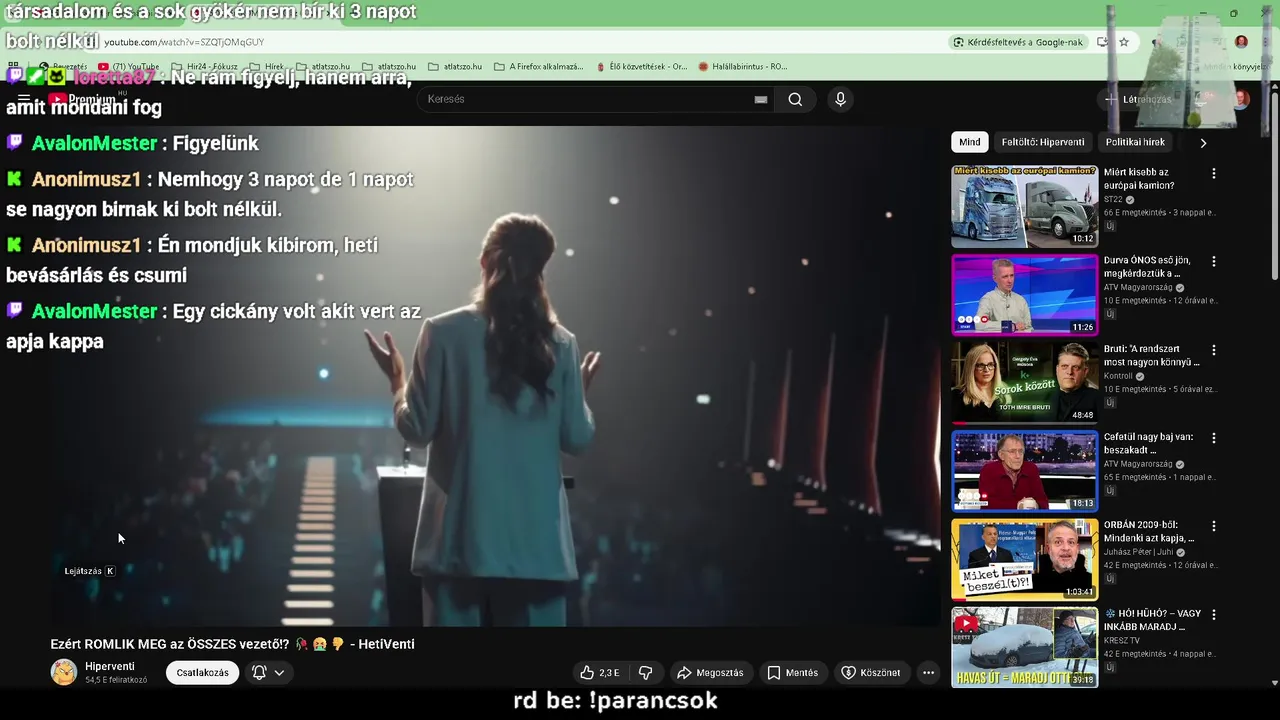
Task: Click the youtube.com address bar URL
Action: tap(184, 42)
